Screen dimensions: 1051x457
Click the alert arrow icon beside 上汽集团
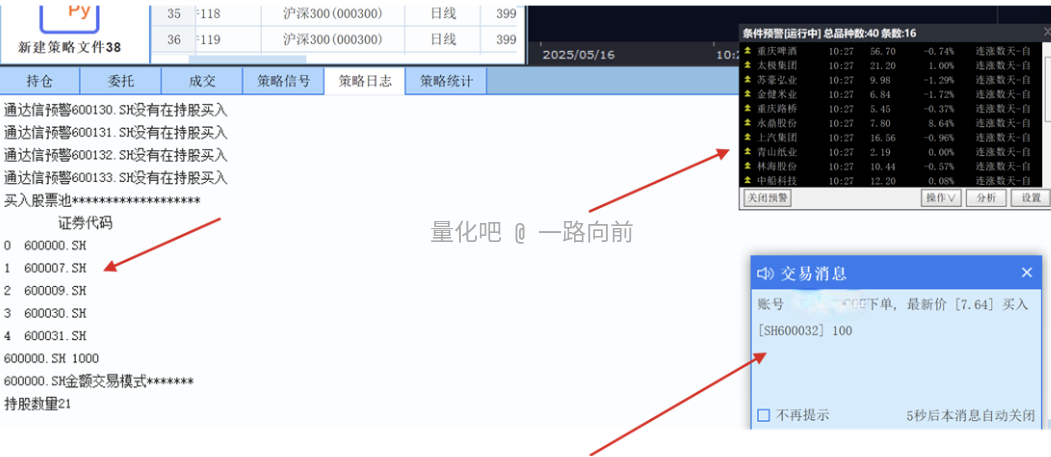747,138
